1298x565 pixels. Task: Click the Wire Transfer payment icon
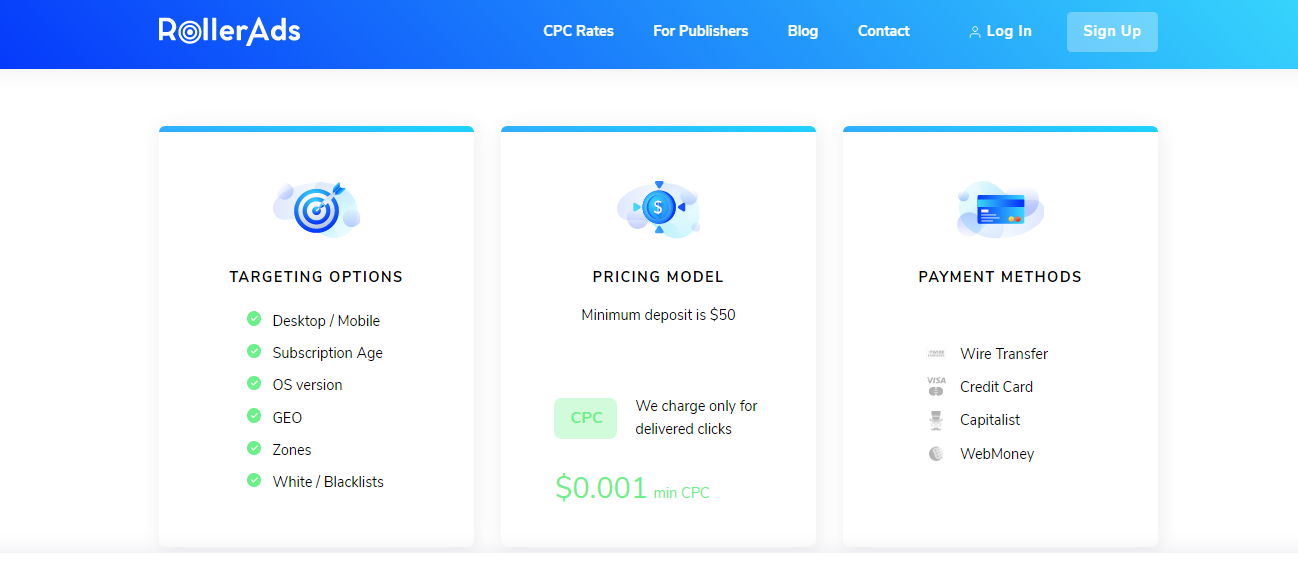pyautogui.click(x=936, y=354)
